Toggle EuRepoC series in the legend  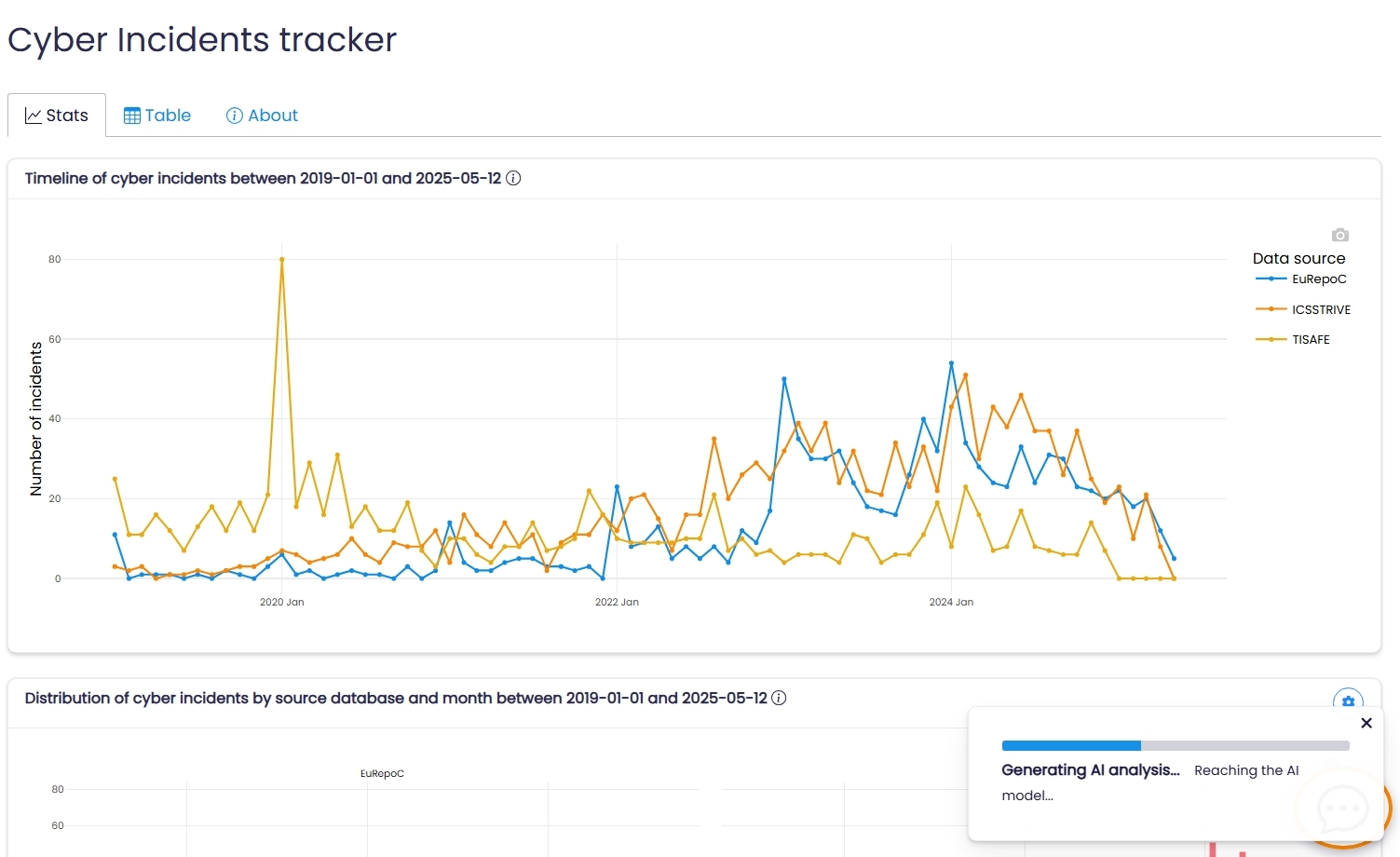coord(1301,279)
